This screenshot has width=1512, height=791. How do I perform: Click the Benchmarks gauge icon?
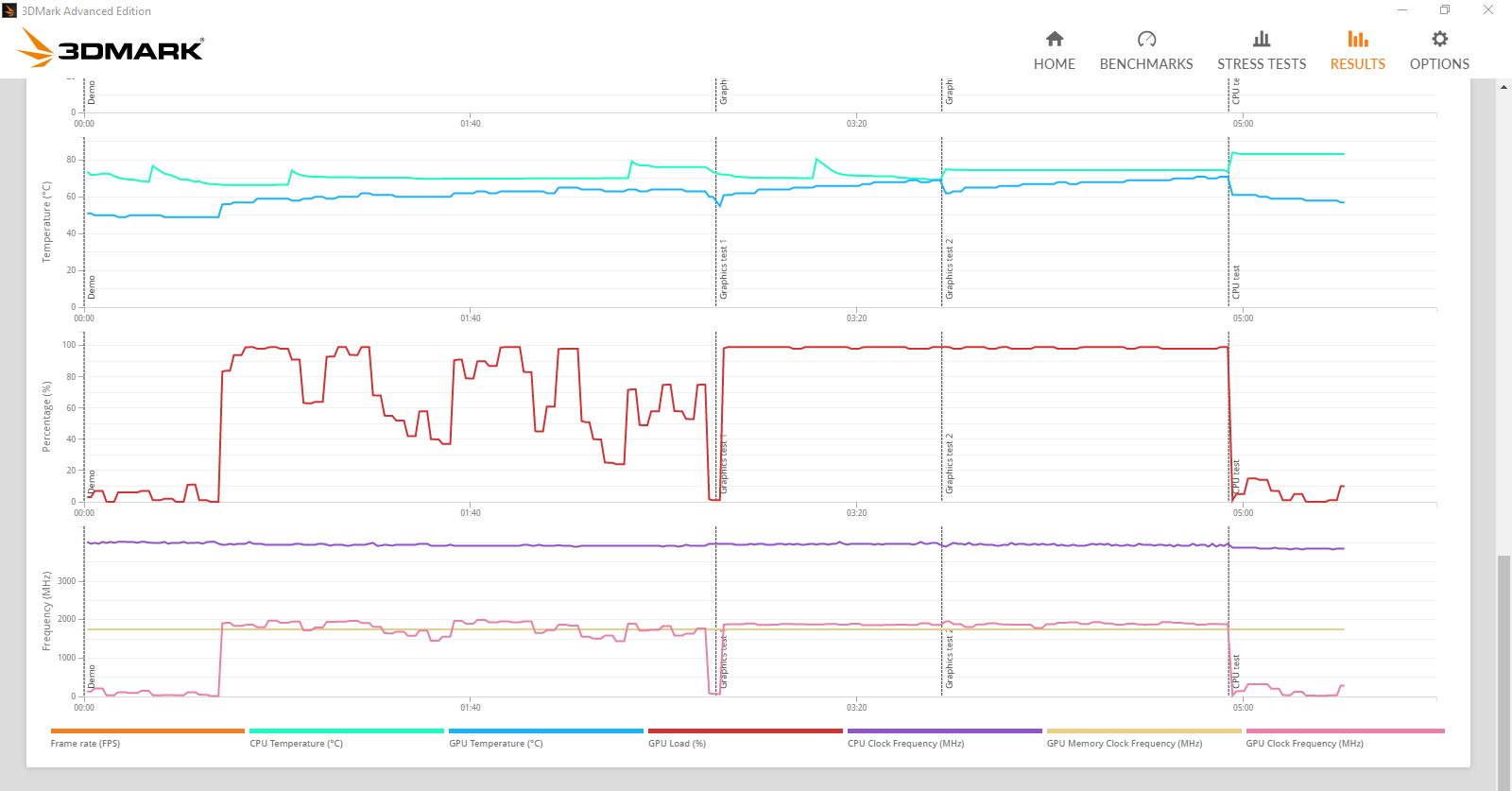[x=1145, y=39]
